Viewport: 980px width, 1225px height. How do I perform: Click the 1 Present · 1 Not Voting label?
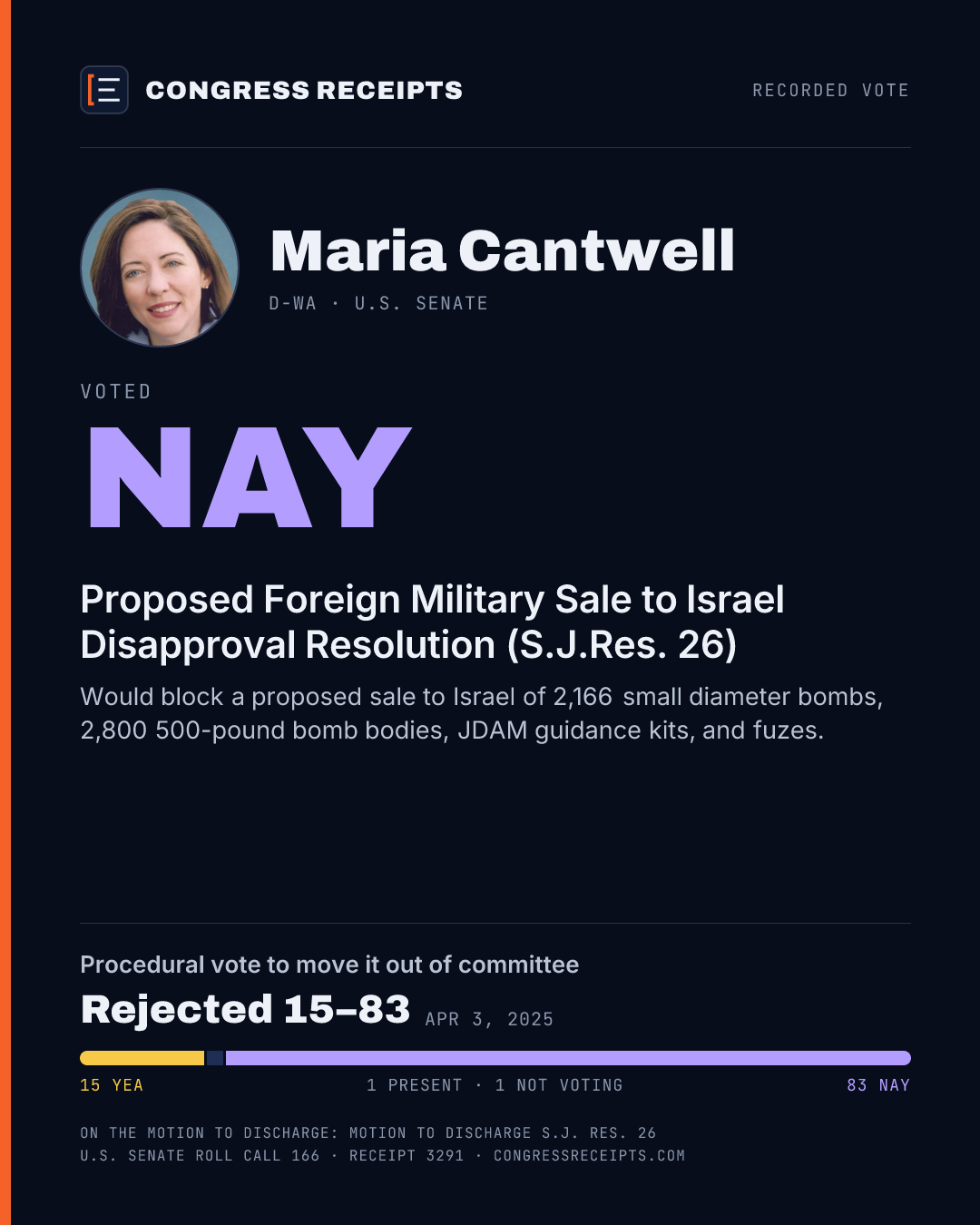(x=495, y=1085)
